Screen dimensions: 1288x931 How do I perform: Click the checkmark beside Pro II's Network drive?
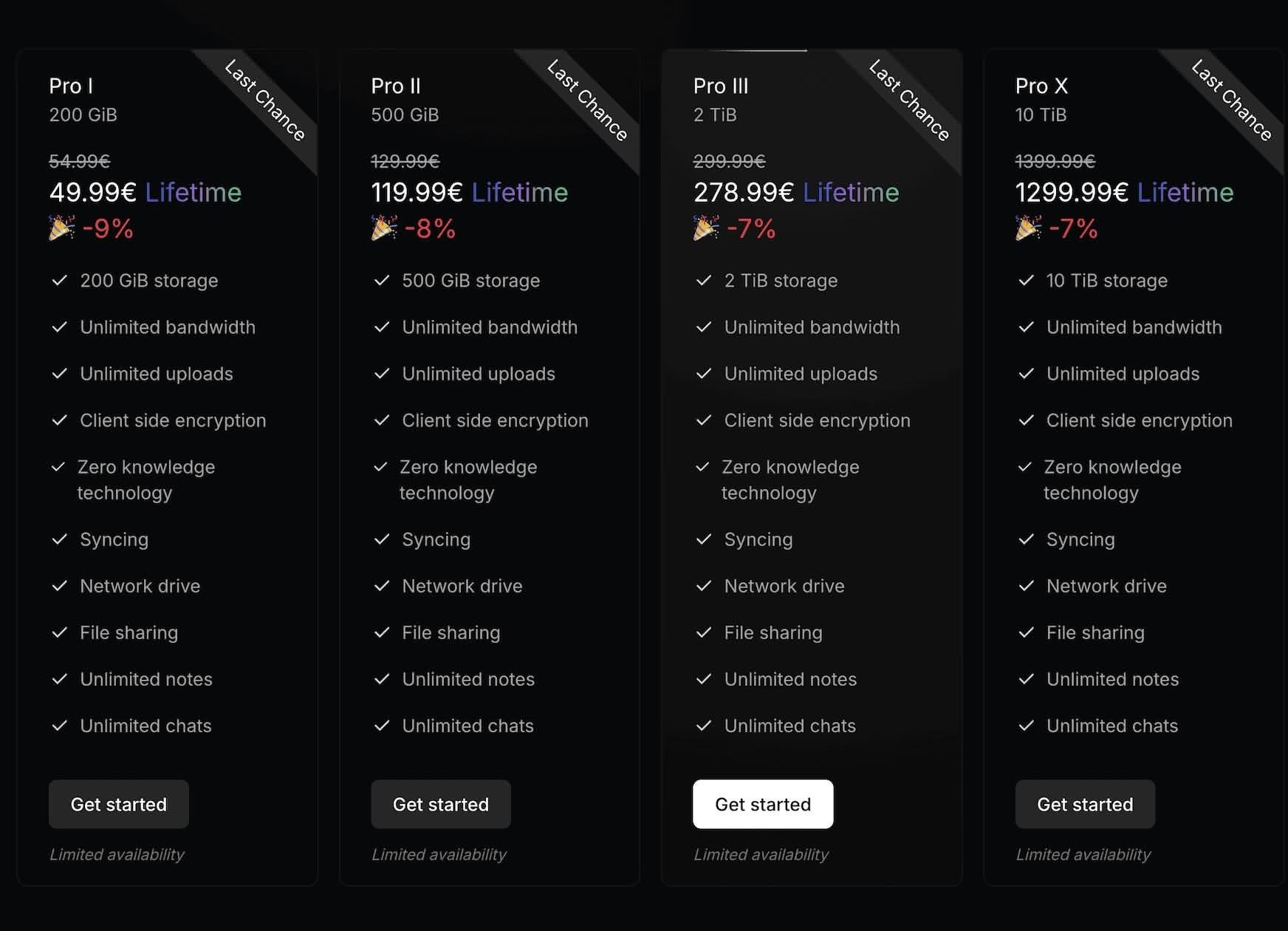(383, 586)
